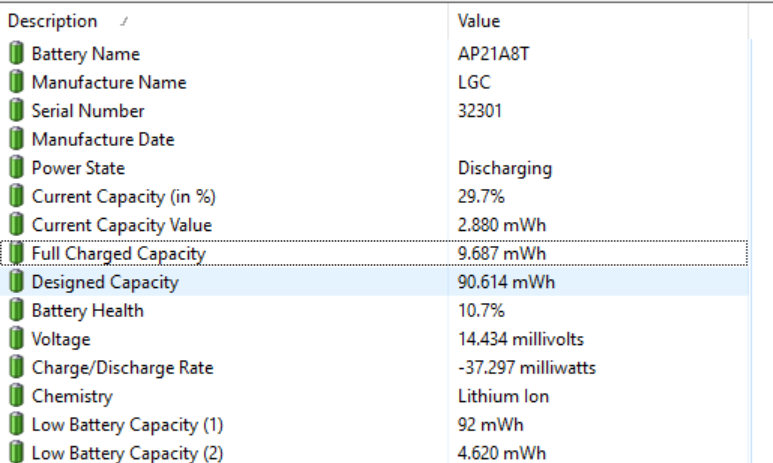773x463 pixels.
Task: Click the battery icon beside Current Capacity Value
Action: click(x=16, y=225)
